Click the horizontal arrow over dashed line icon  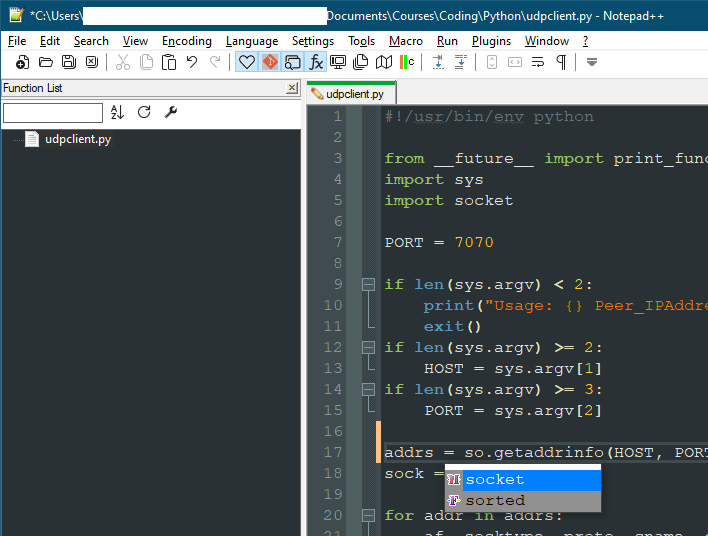(438, 62)
